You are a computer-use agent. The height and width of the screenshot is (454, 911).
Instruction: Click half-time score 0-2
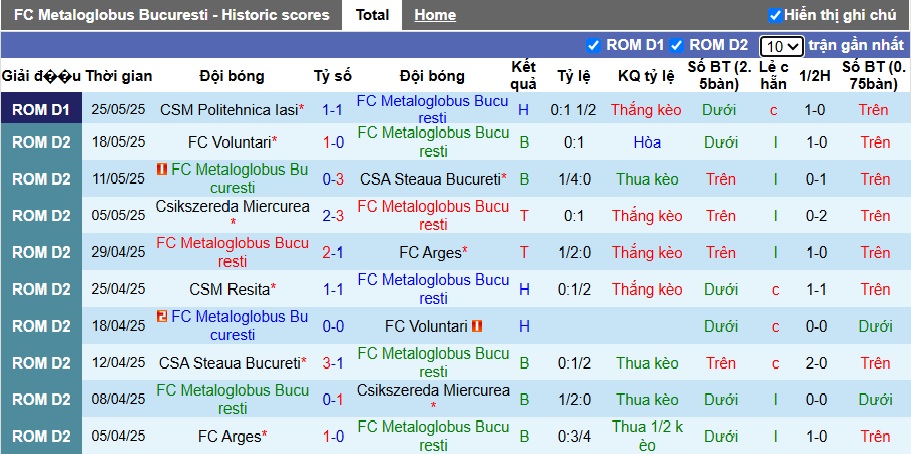pyautogui.click(x=816, y=216)
